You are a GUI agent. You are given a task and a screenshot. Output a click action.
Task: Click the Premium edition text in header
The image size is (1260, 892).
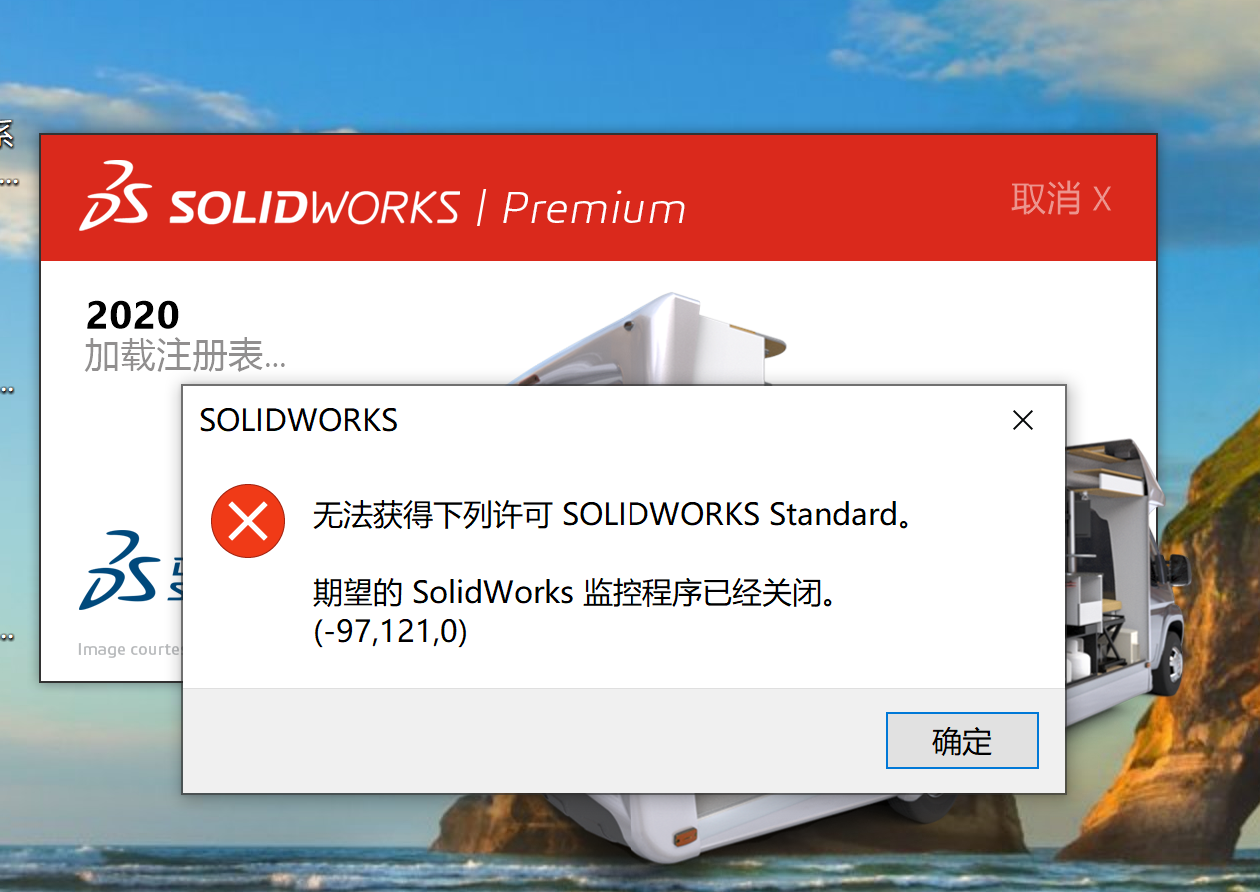[594, 208]
